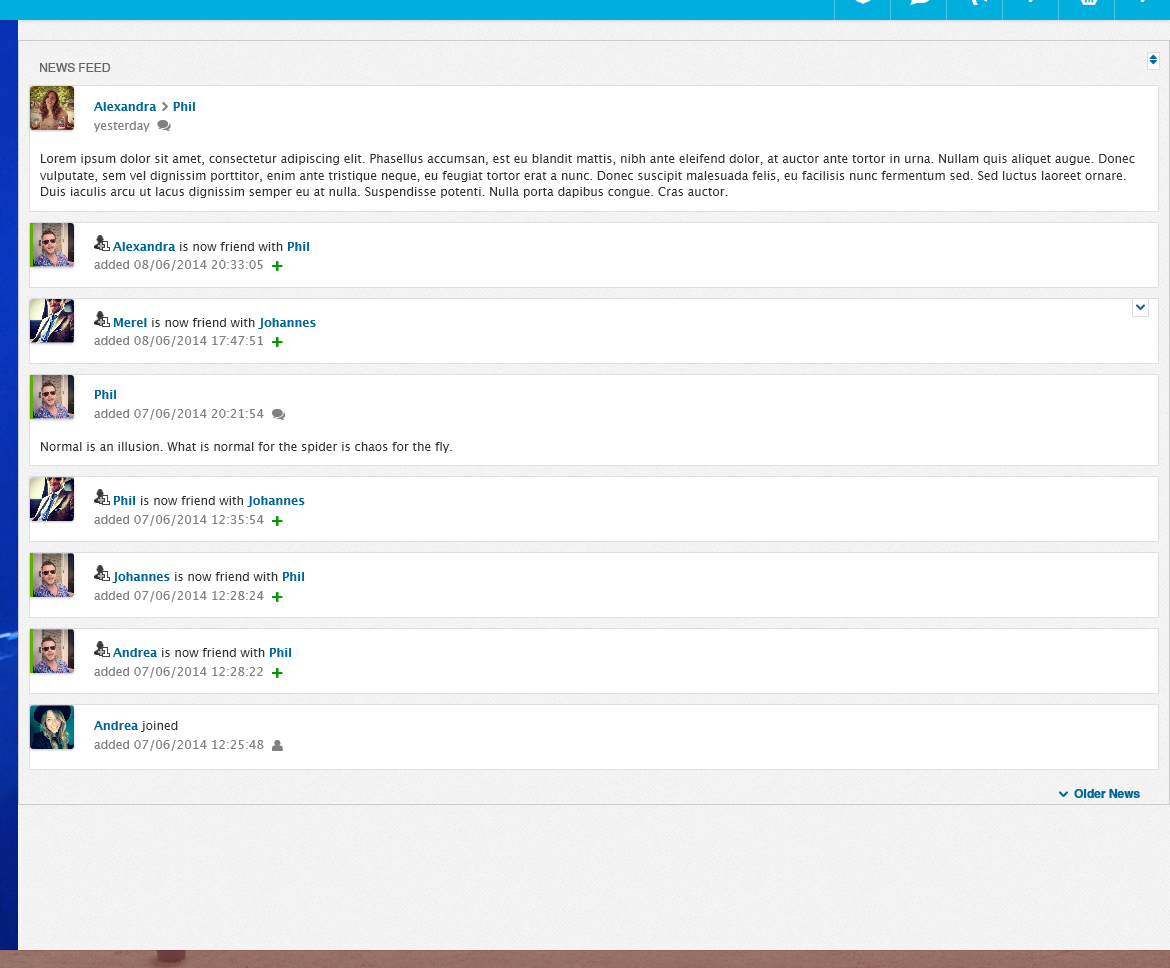The height and width of the screenshot is (968, 1170).
Task: Click avatar beside 'Alexandra is now friend with Phil'
Action: (52, 245)
